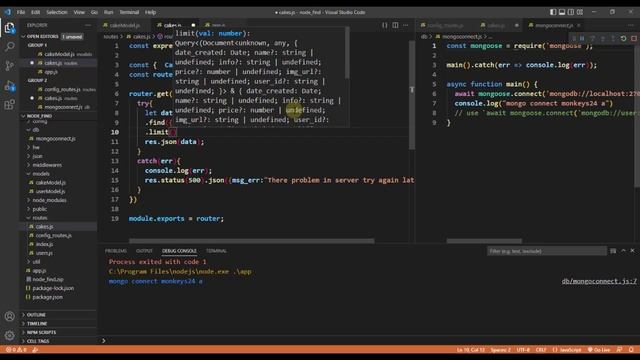This screenshot has height=360, width=640.
Task: Switch to the Problems panel tab
Action: click(116, 251)
